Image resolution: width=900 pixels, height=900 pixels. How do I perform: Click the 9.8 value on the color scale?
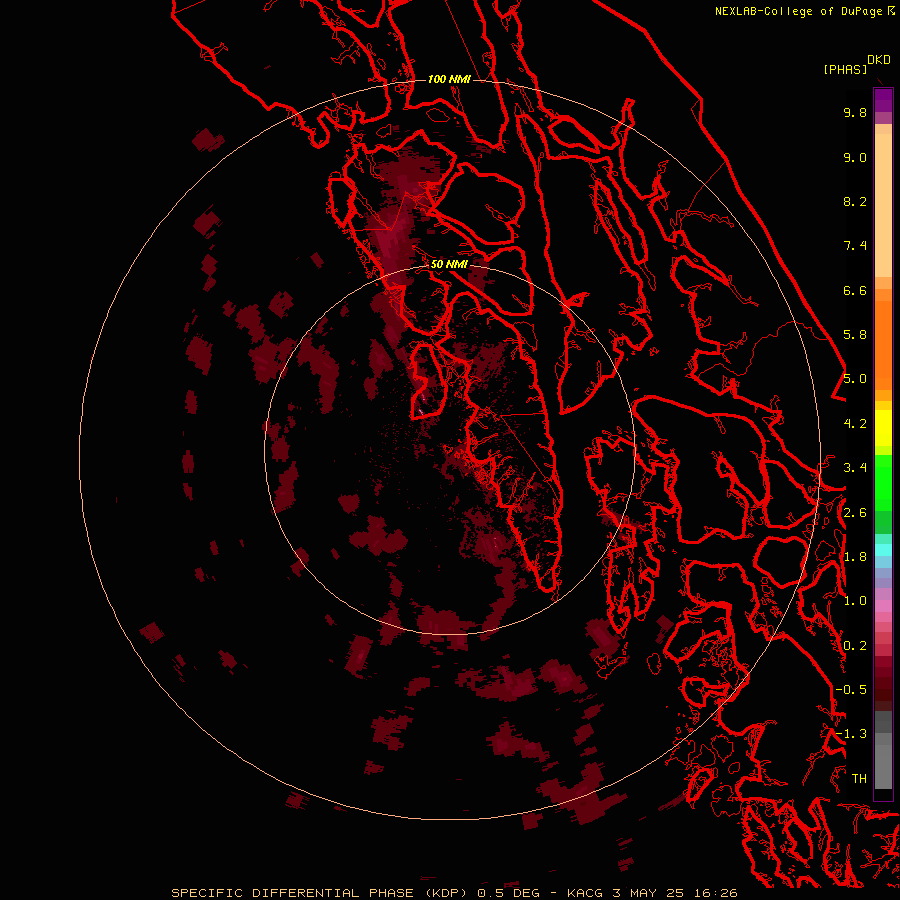(855, 112)
